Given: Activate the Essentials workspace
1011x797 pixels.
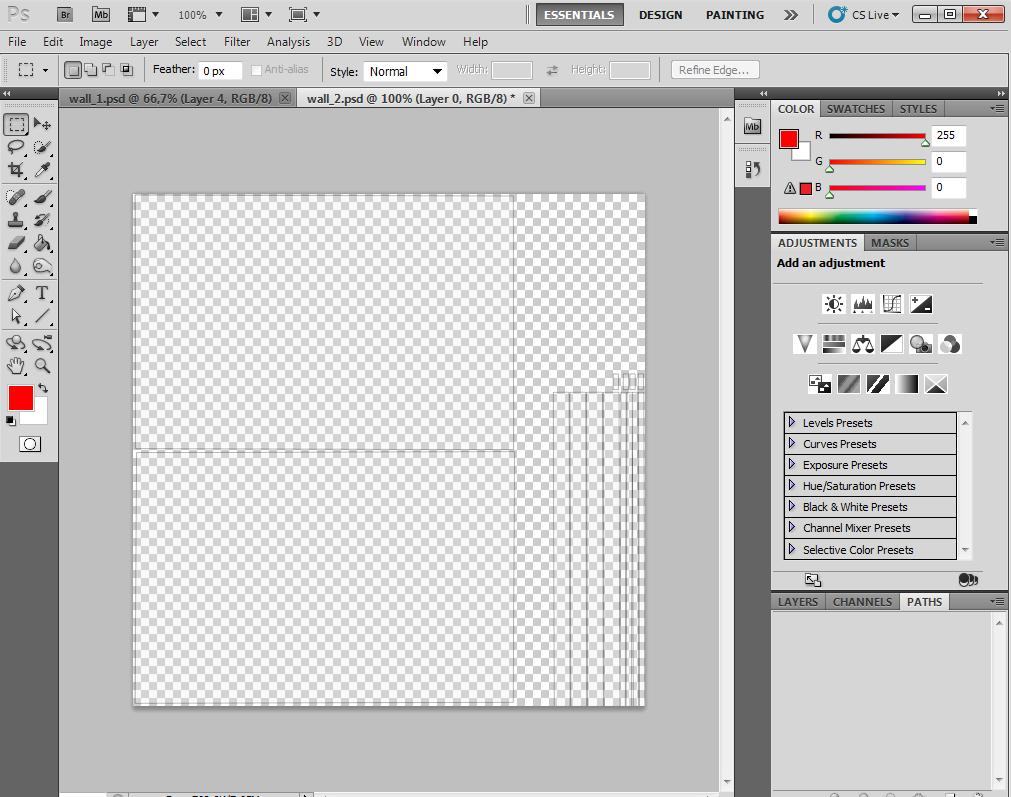Looking at the screenshot, I should coord(579,15).
